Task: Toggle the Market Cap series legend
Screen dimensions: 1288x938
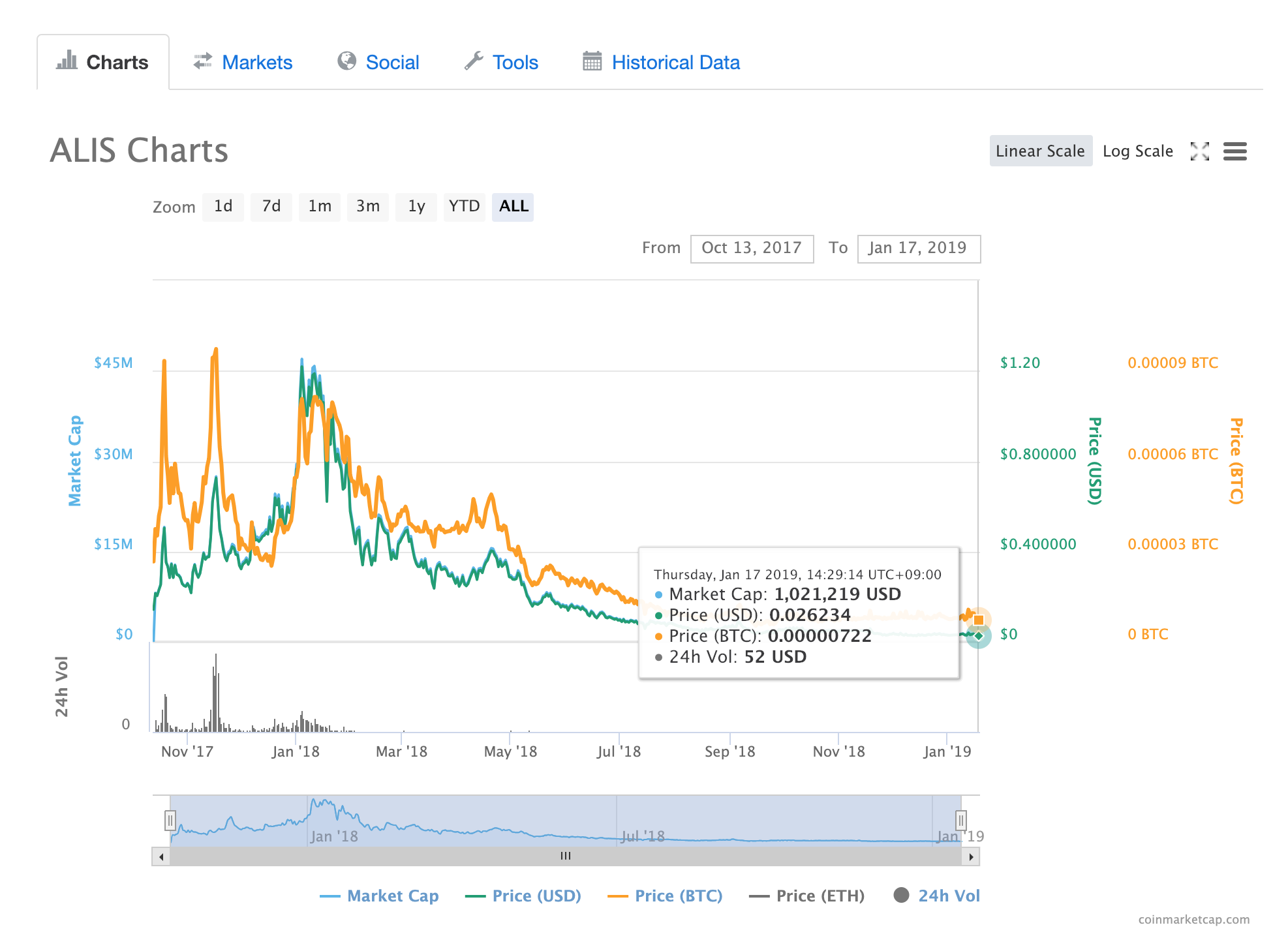Action: [x=392, y=896]
